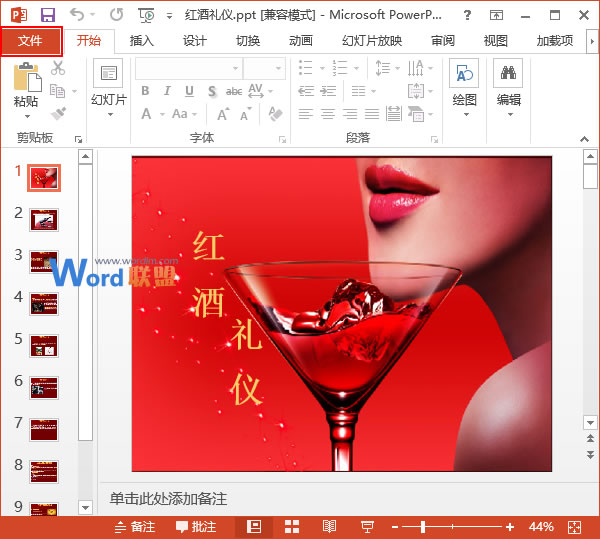The width and height of the screenshot is (600, 539).
Task: Decrease list indent level
Action: click(x=306, y=91)
